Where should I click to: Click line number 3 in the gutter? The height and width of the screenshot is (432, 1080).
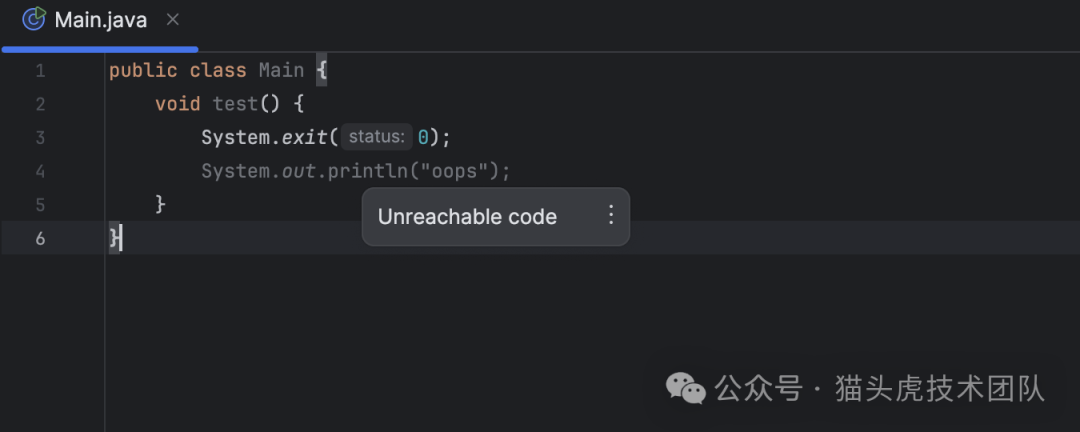(x=40, y=138)
